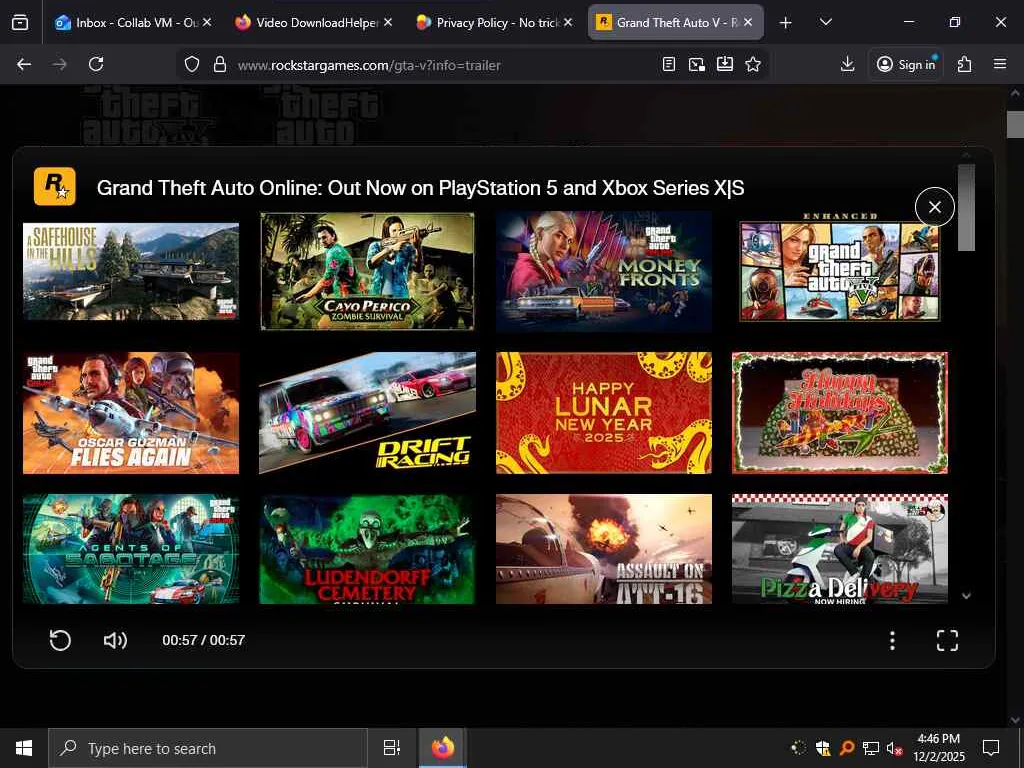Open Firefox View icon at tab bar start
The height and width of the screenshot is (768, 1024).
[20, 23]
